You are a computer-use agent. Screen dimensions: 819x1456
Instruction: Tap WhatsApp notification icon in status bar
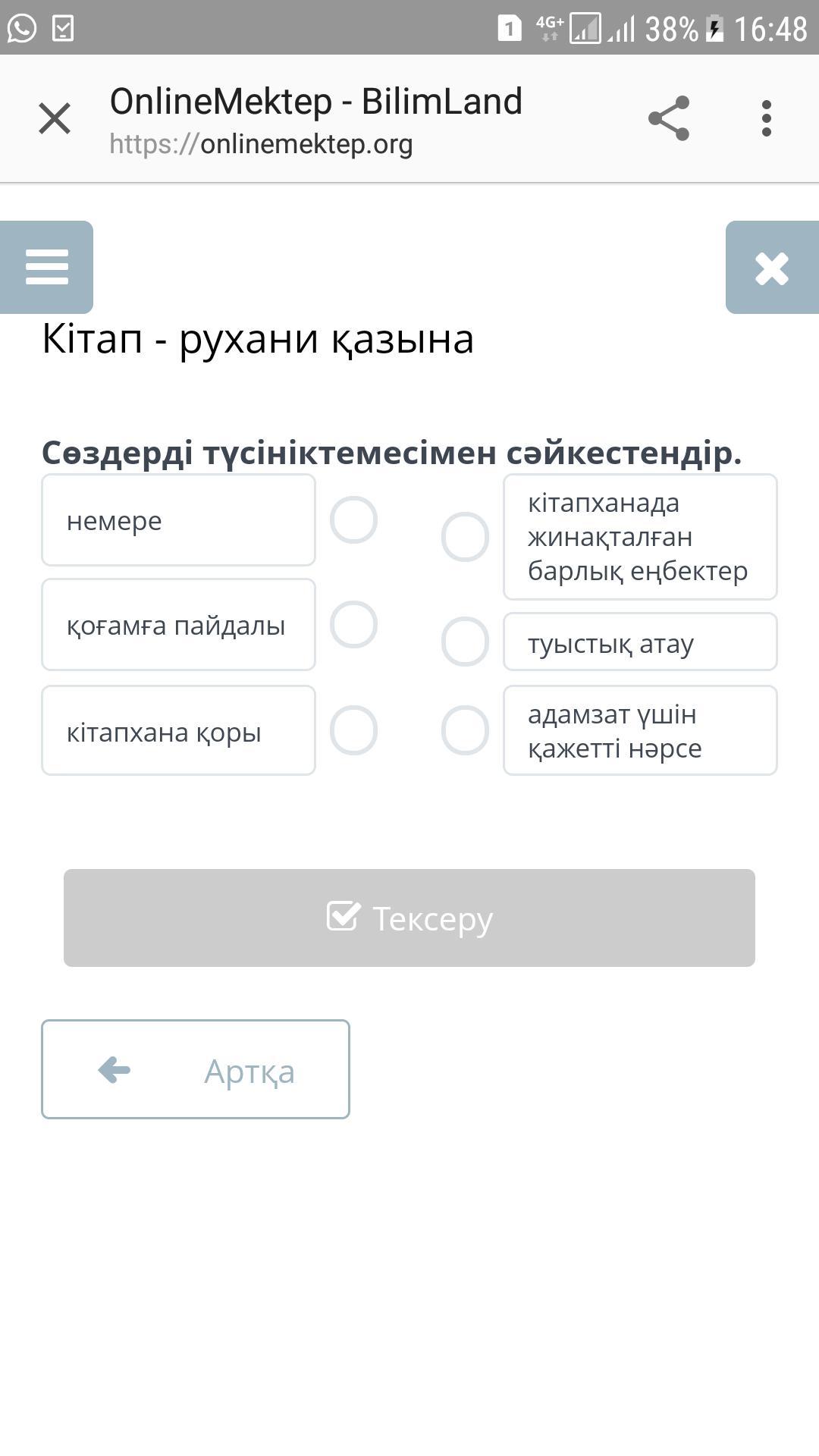tap(22, 29)
